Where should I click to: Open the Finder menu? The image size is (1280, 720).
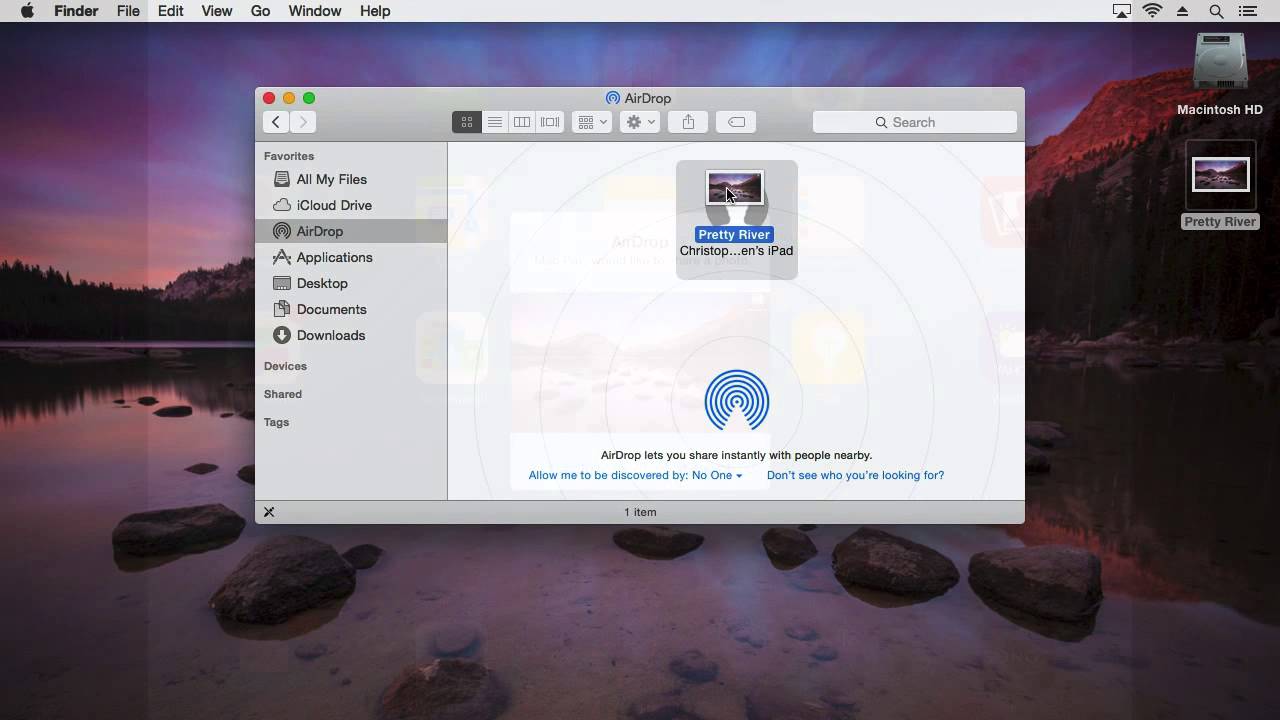(x=76, y=11)
